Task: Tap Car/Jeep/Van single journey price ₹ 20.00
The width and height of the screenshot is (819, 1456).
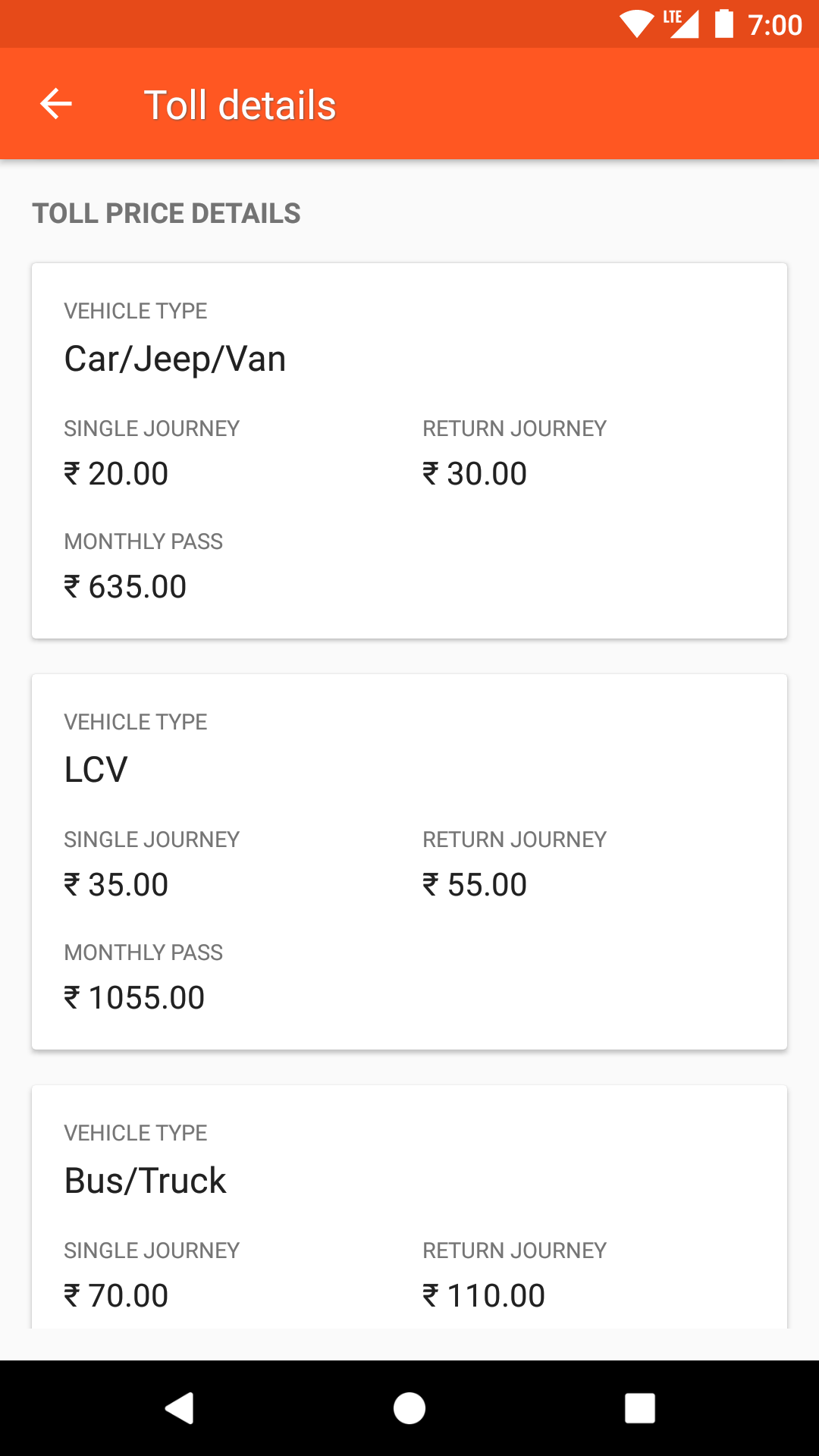Action: (x=116, y=474)
